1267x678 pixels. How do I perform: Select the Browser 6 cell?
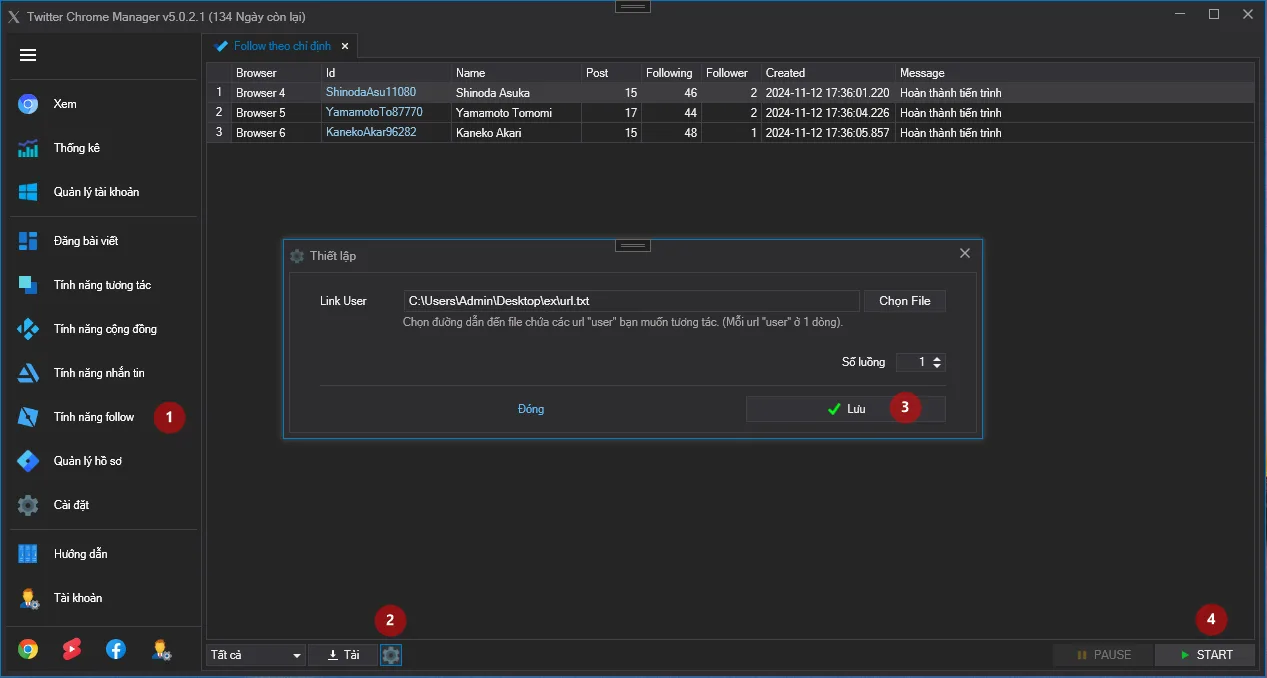tap(276, 133)
